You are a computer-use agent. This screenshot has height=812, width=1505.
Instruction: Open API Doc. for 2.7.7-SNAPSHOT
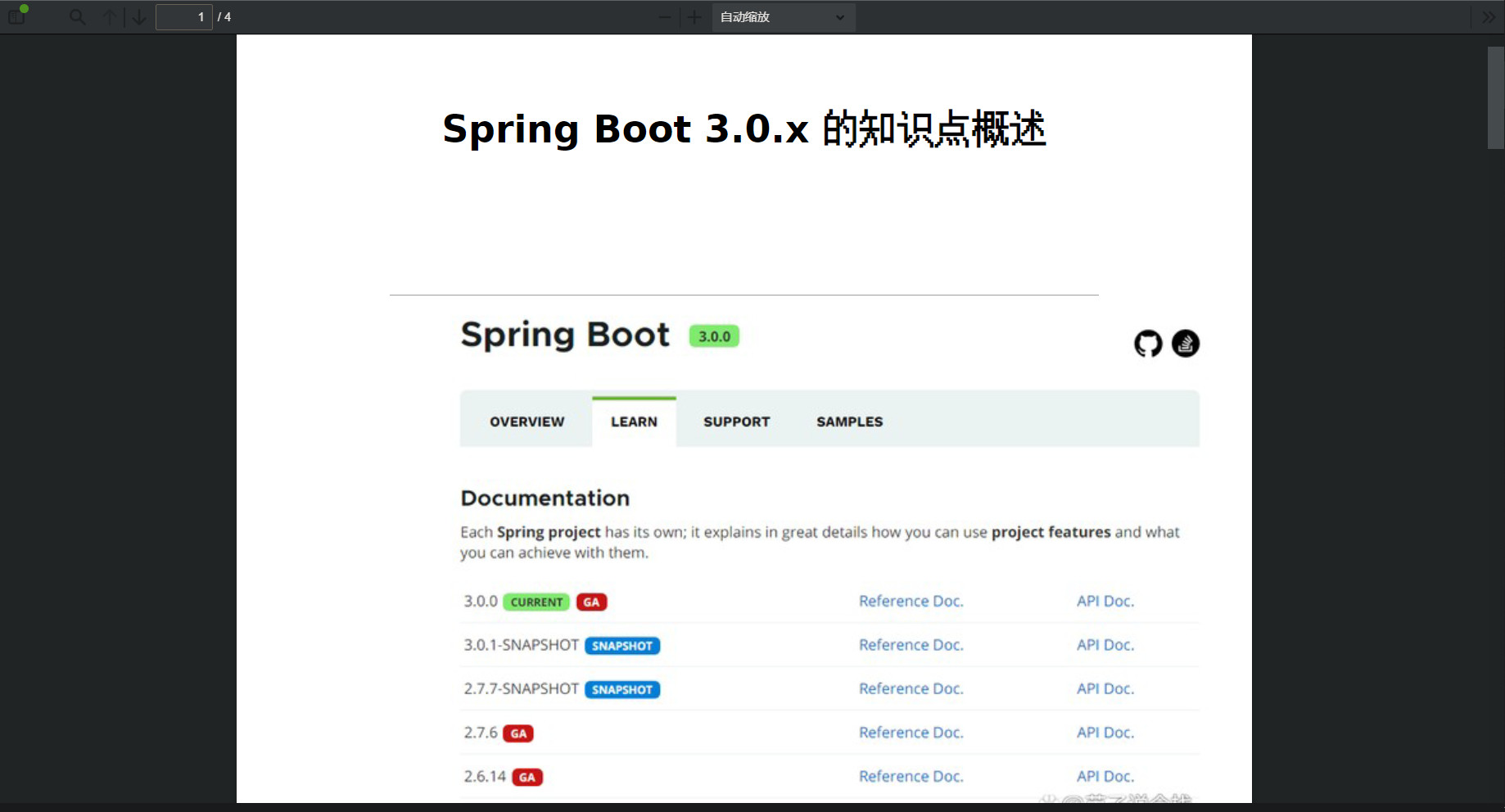click(1105, 689)
